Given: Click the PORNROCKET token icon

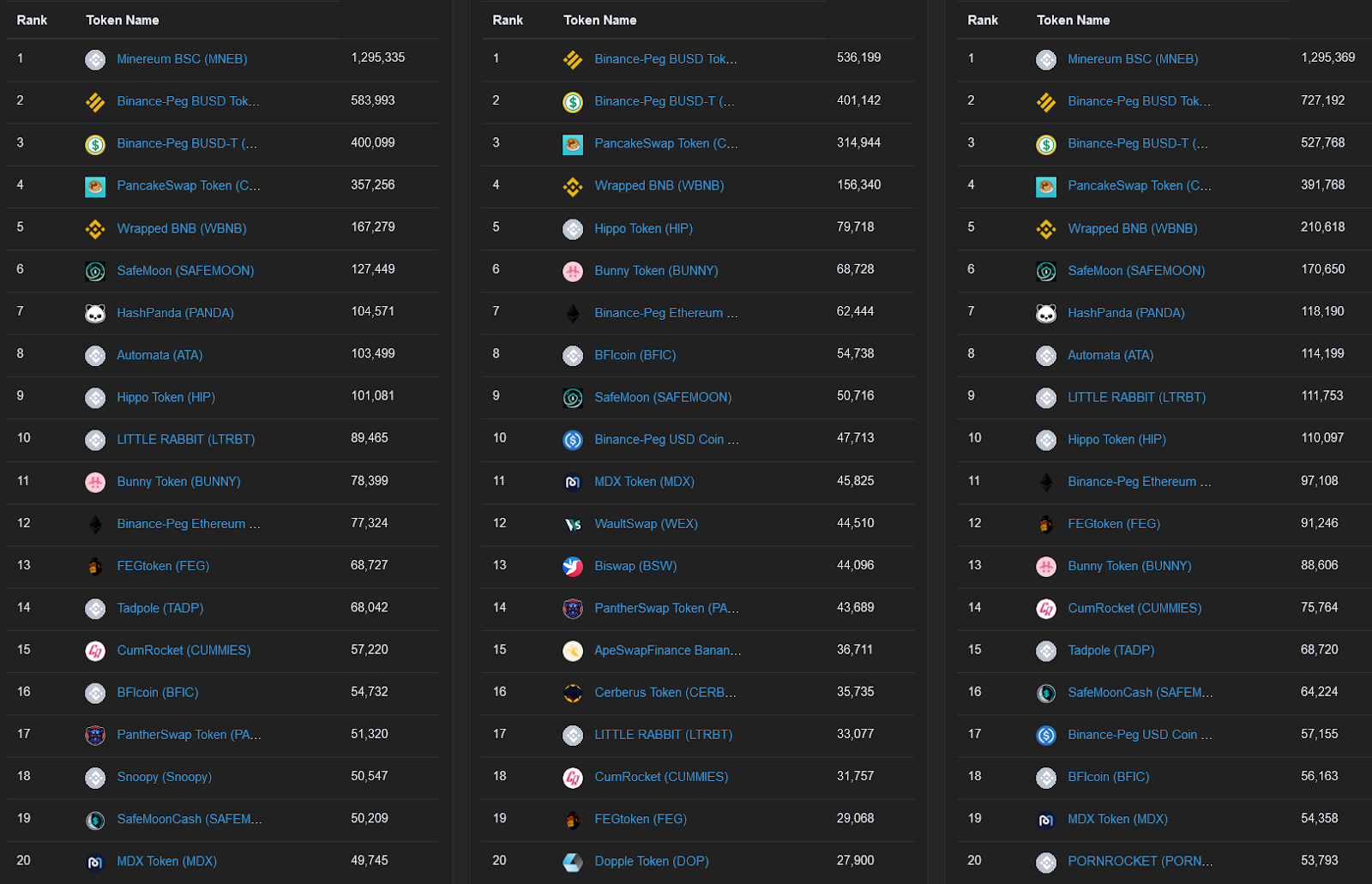Looking at the screenshot, I should 1046,862.
